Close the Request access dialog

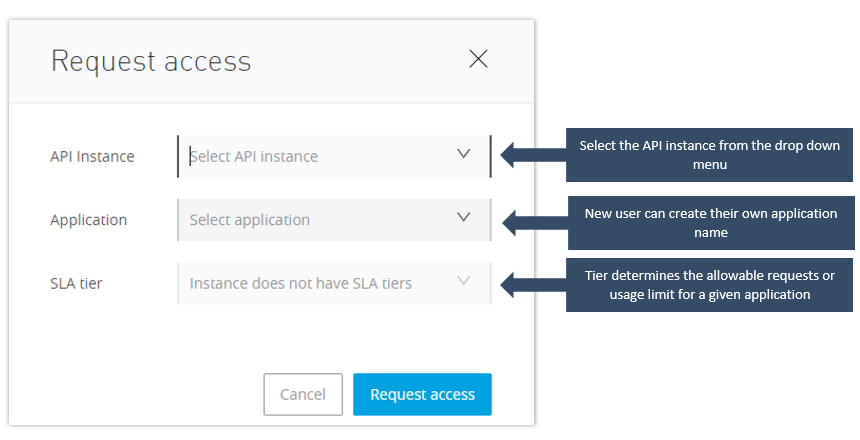pos(478,59)
